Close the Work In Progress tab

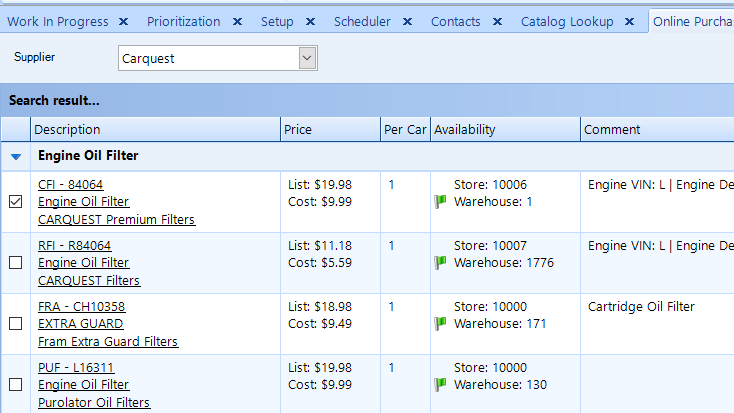pos(124,22)
